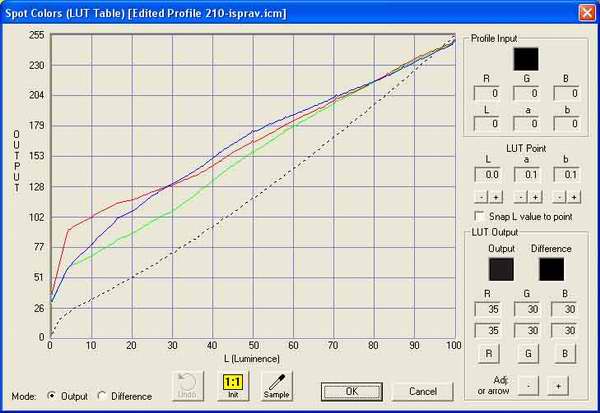Click the Profile Input black color swatch

[x=526, y=59]
